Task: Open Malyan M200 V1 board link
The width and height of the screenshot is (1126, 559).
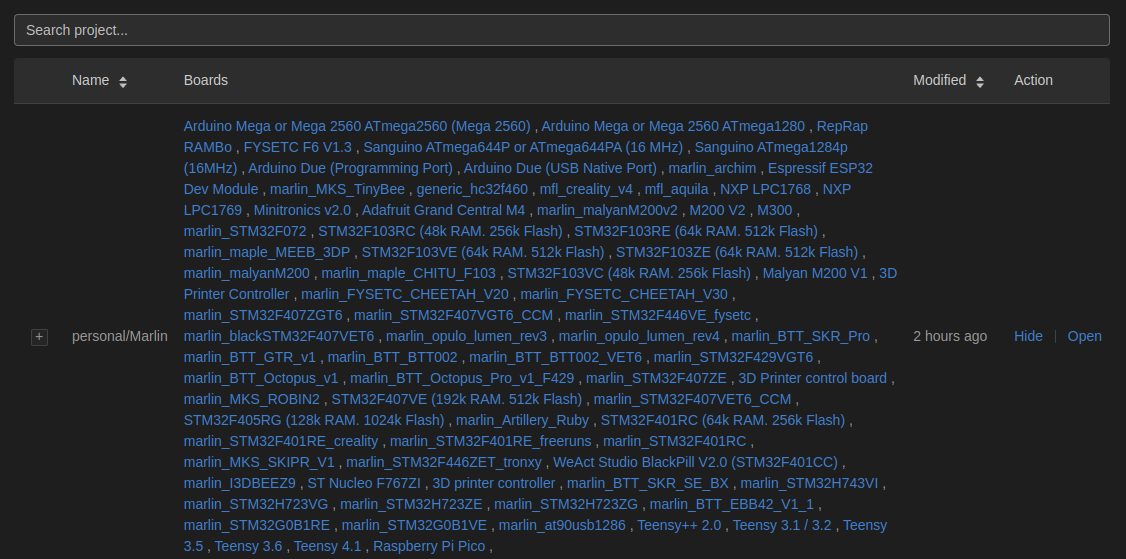Action: pyautogui.click(x=815, y=274)
